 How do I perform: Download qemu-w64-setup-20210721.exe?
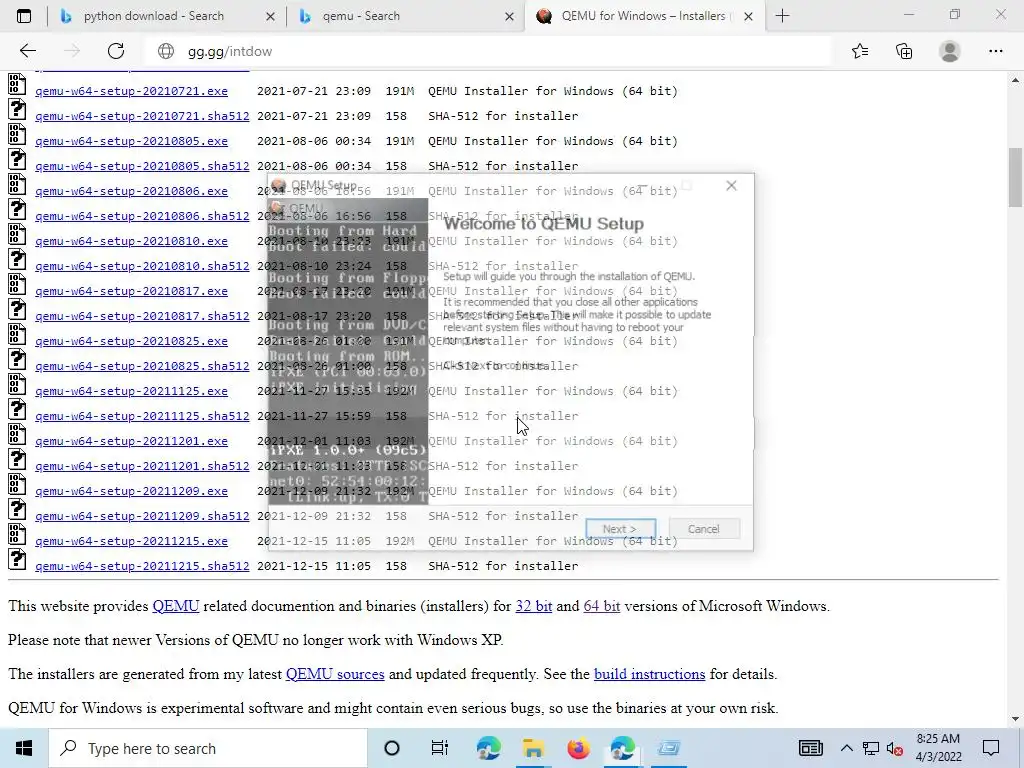[131, 91]
